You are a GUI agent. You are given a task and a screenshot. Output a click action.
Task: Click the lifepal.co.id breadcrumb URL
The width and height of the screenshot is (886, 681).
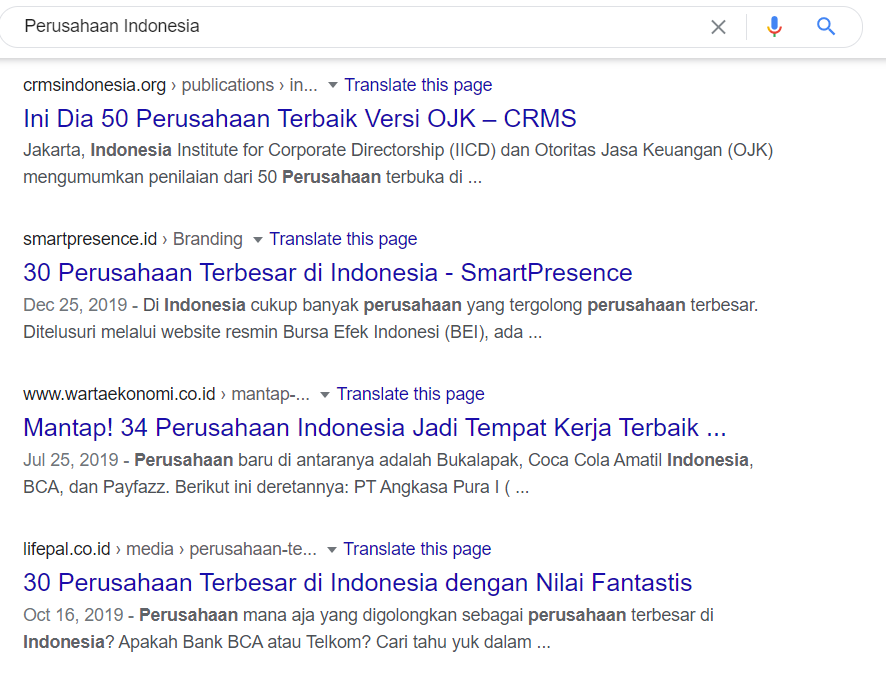click(67, 549)
